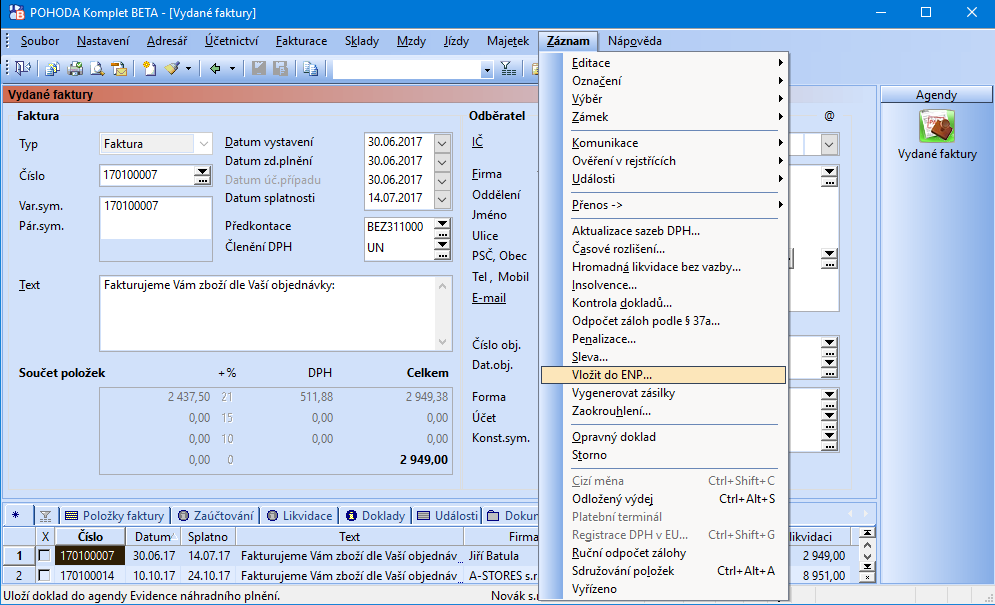Switch to Položky faktury tab
The image size is (995, 605).
(x=115, y=515)
